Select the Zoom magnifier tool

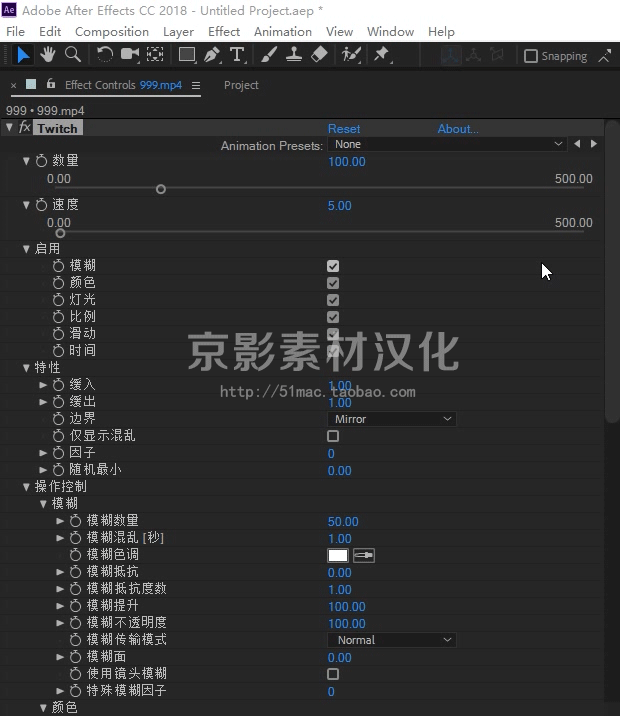click(73, 55)
